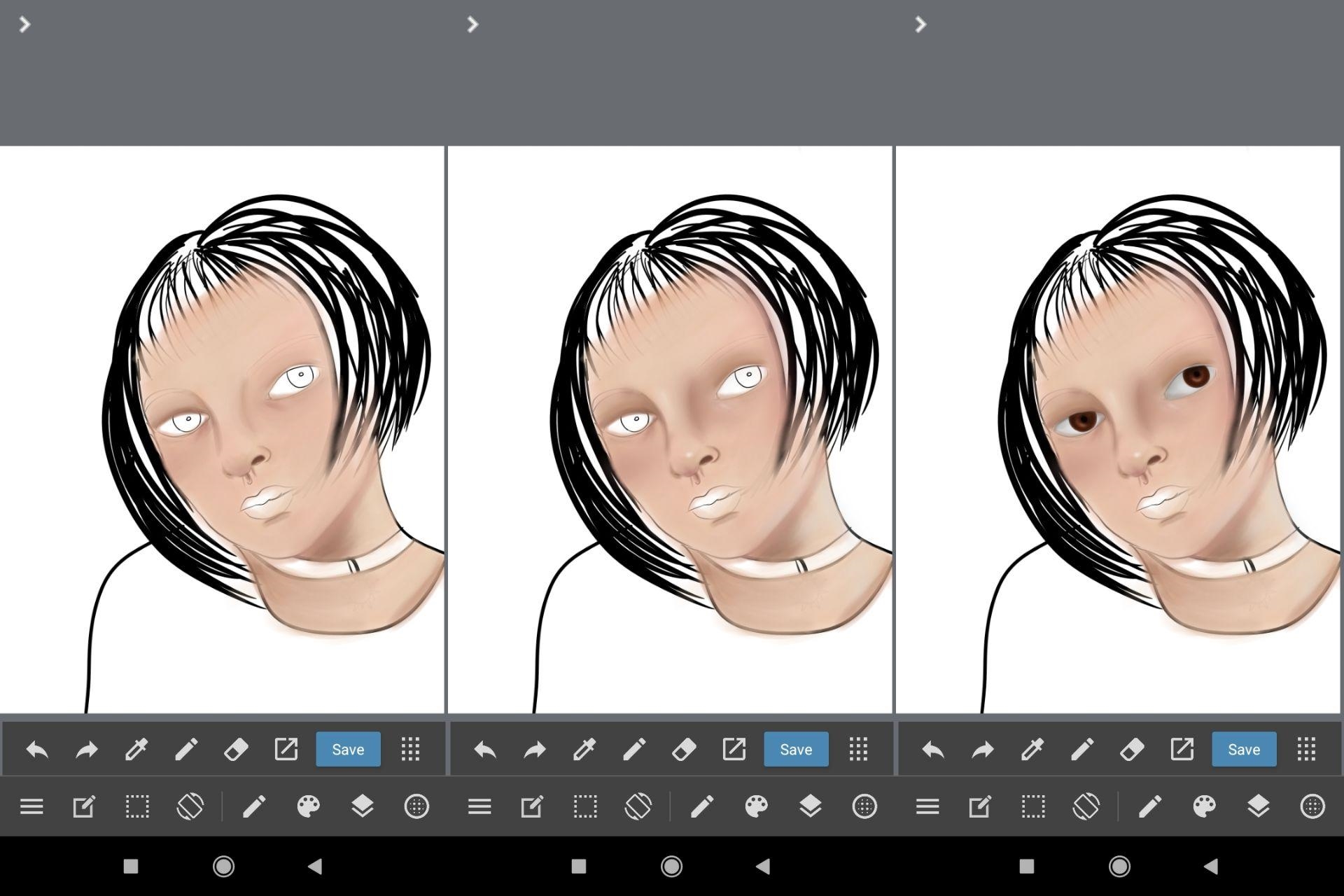Open hamburger menu in middle panel
This screenshot has width=1344, height=896.
(479, 807)
